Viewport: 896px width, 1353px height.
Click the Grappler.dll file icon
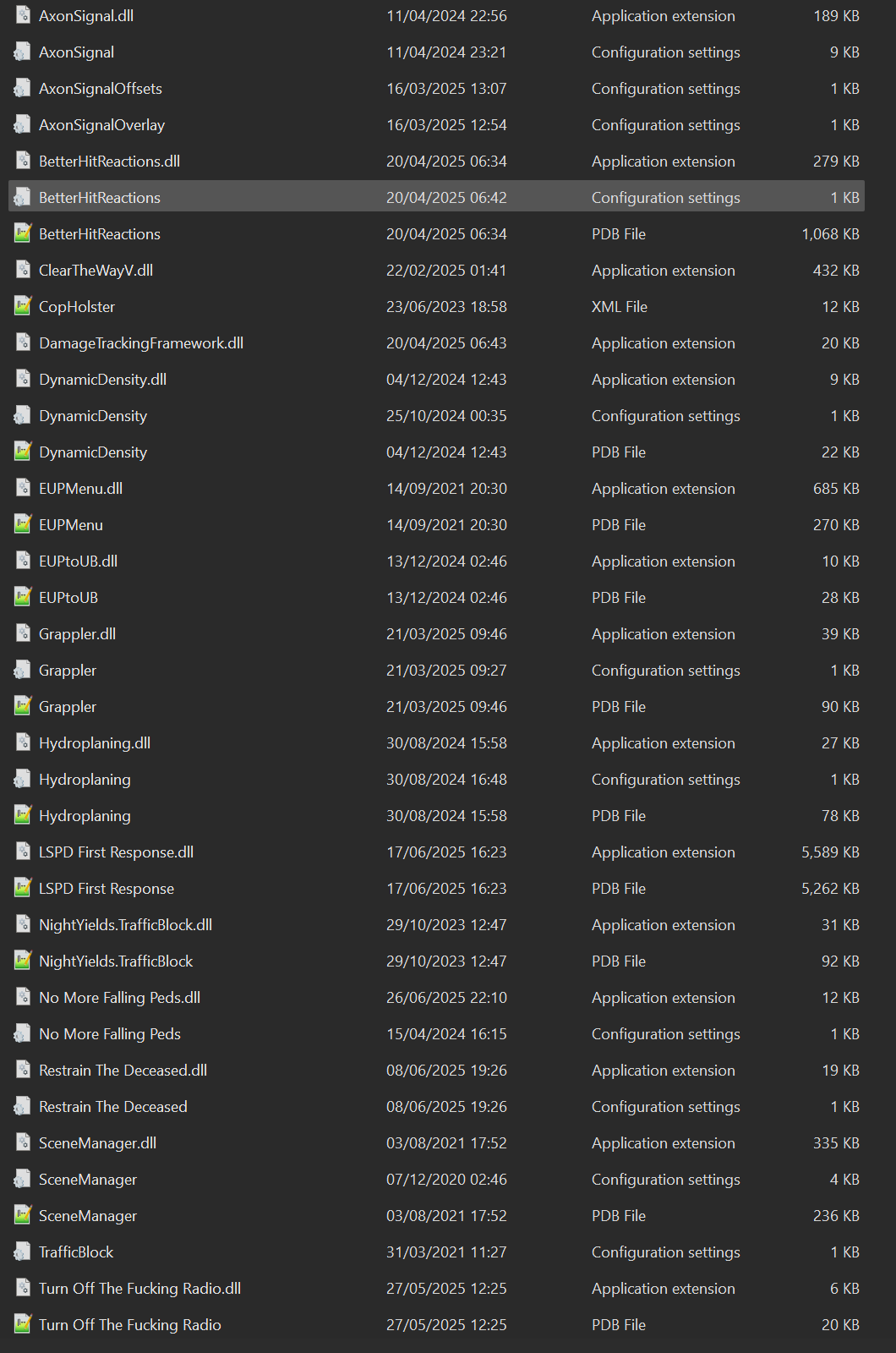[x=23, y=634]
